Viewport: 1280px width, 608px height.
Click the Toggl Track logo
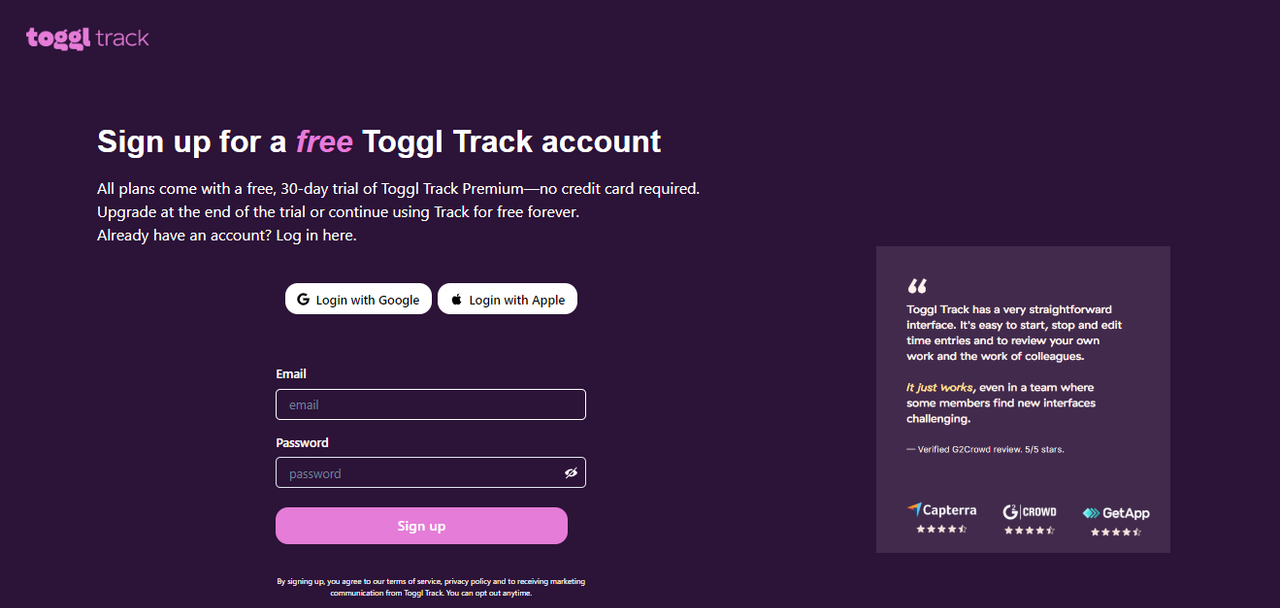(88, 38)
